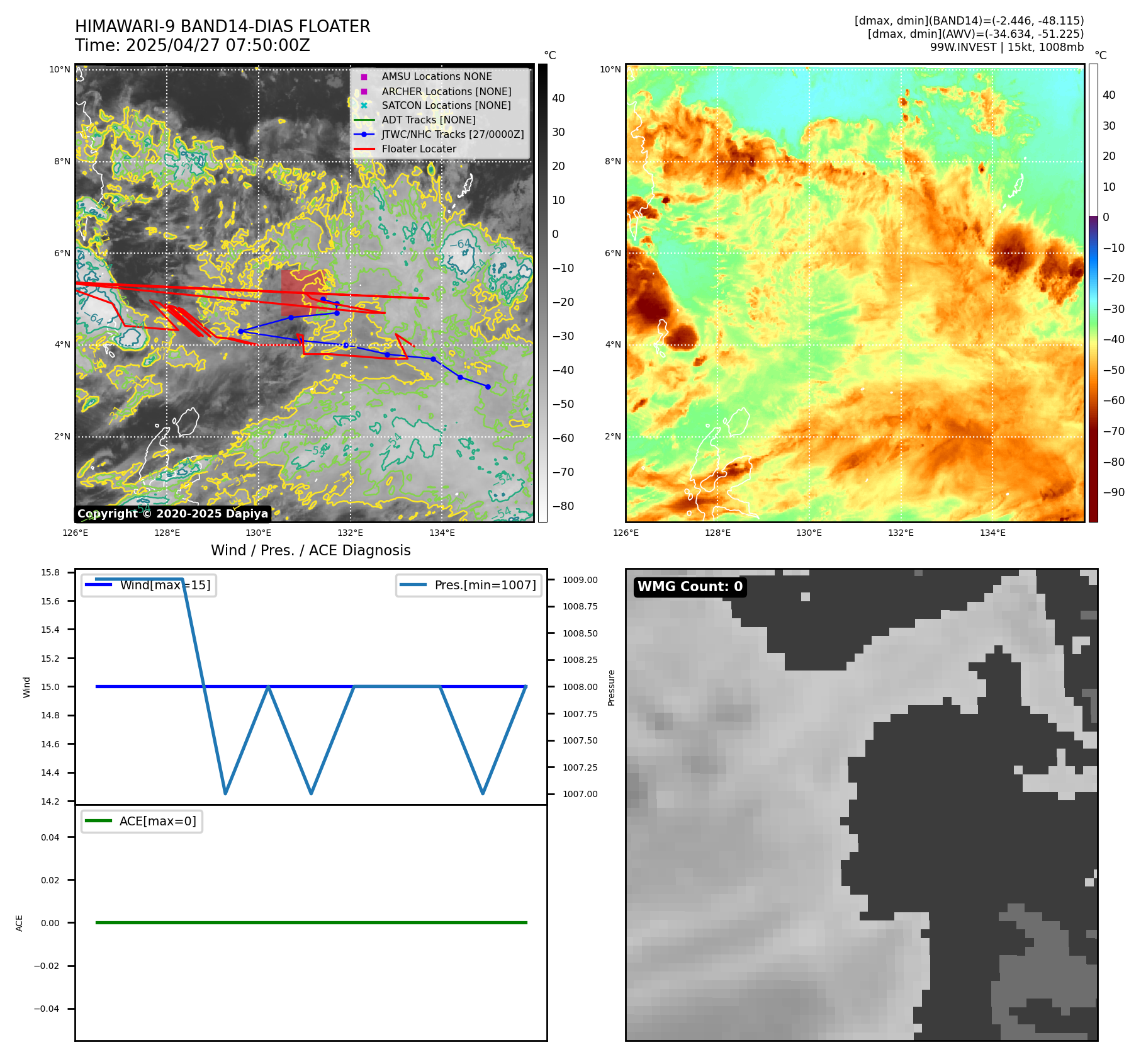Click the ACE[max=0] legend text
Screen dimensions: 1141x1064
[158, 821]
